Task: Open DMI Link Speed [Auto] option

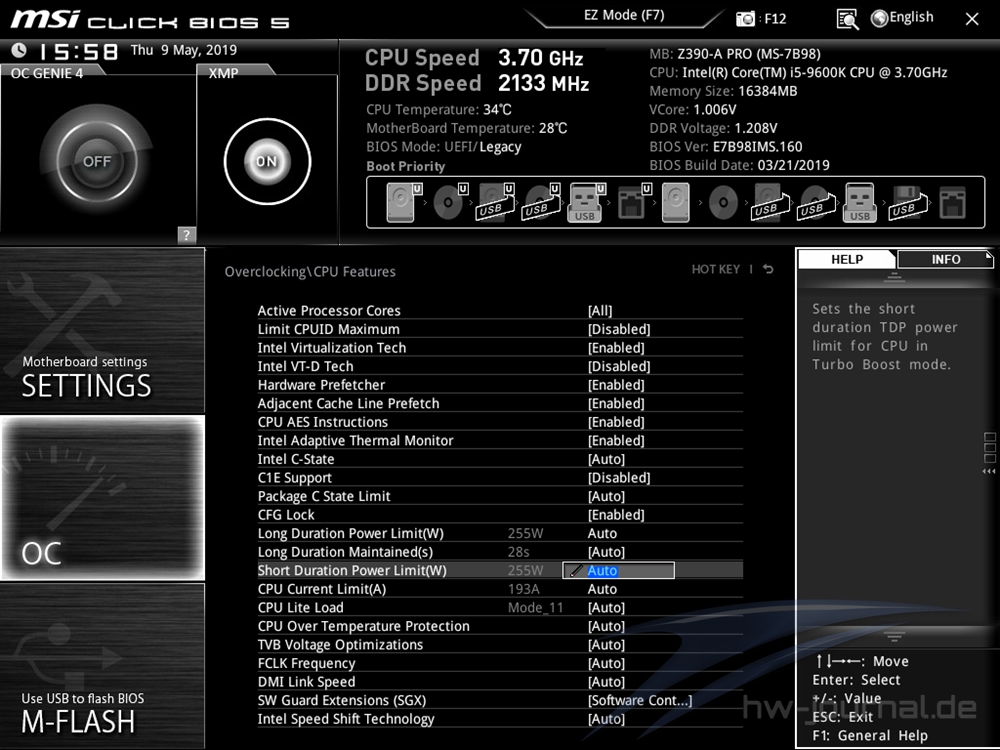Action: [x=500, y=681]
